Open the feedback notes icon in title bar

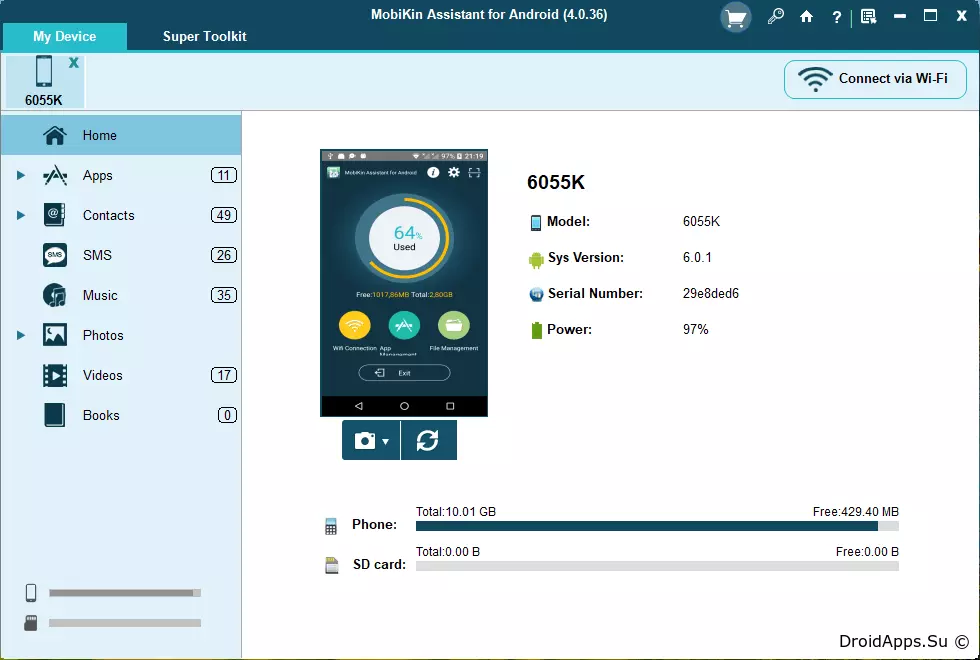[x=868, y=16]
